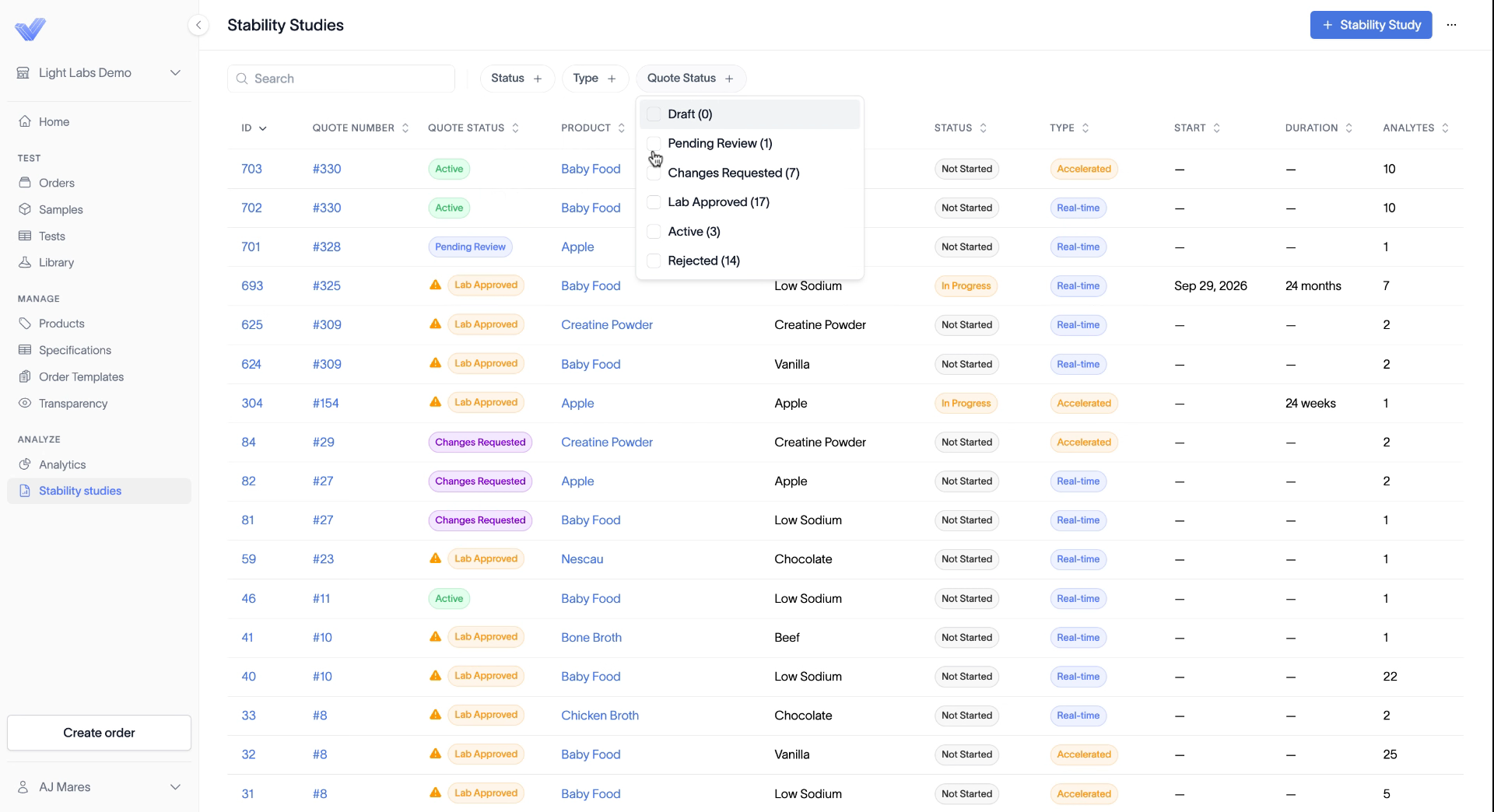Screen dimensions: 1494x812
Task: Click the app logo in the sidebar
Action: [x=30, y=30]
